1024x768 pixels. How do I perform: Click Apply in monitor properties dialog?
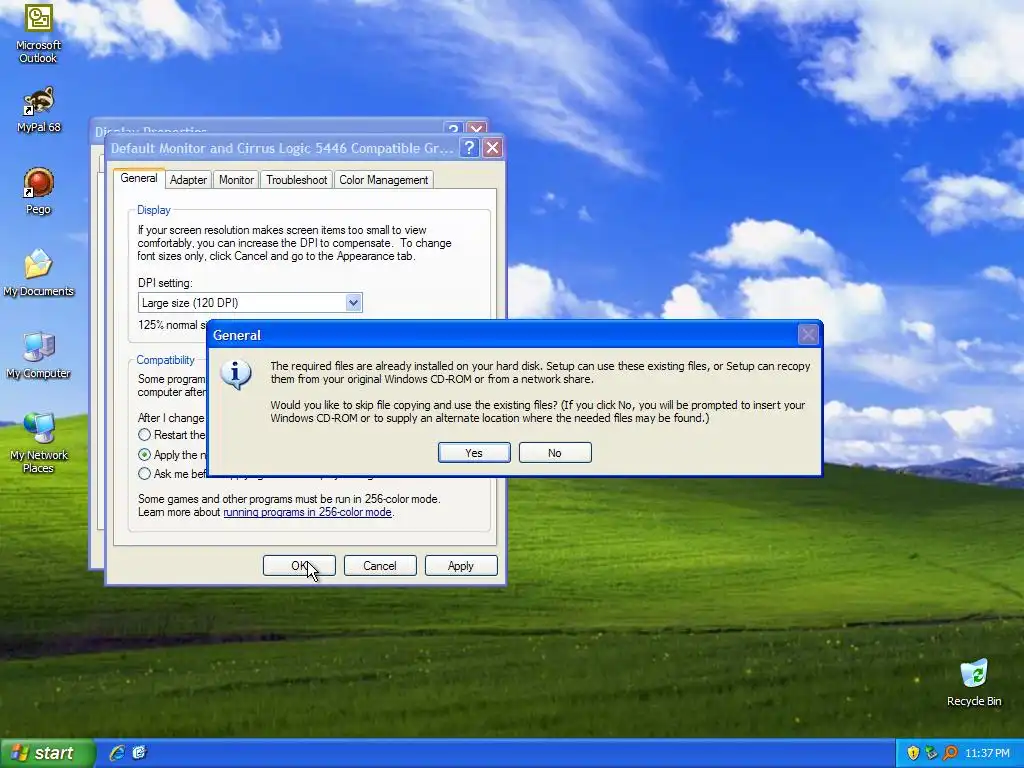461,566
